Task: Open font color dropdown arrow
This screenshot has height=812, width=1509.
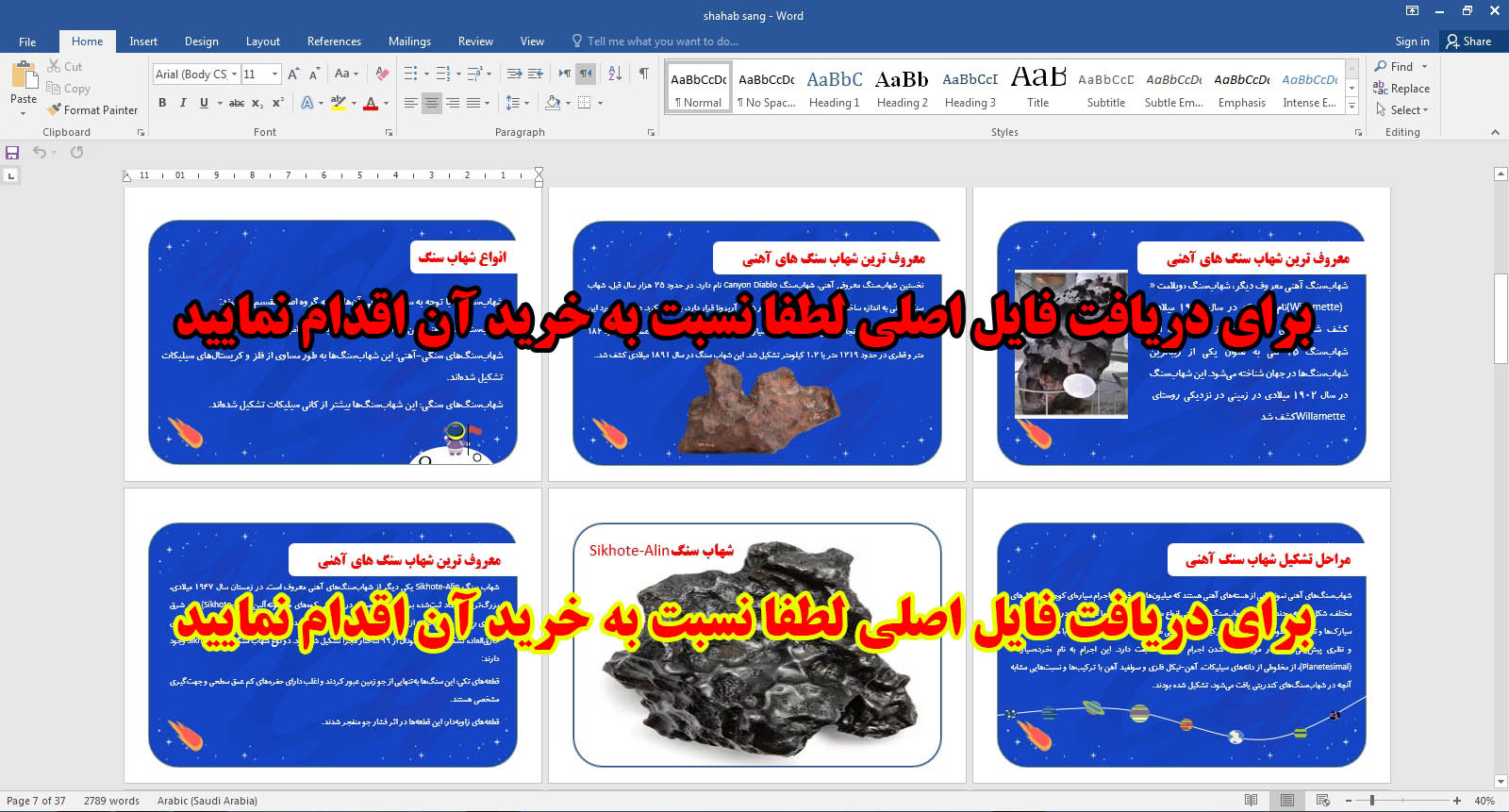Action: click(x=386, y=103)
